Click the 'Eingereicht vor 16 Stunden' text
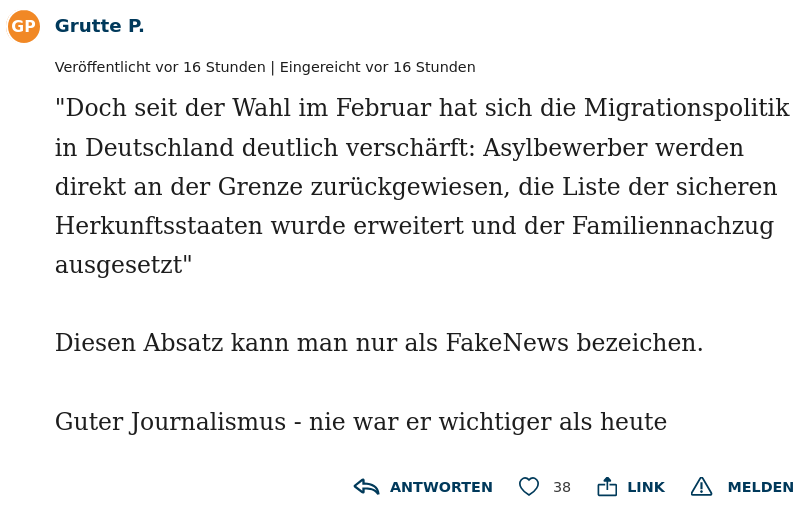Image resolution: width=799 pixels, height=511 pixels. [378, 67]
